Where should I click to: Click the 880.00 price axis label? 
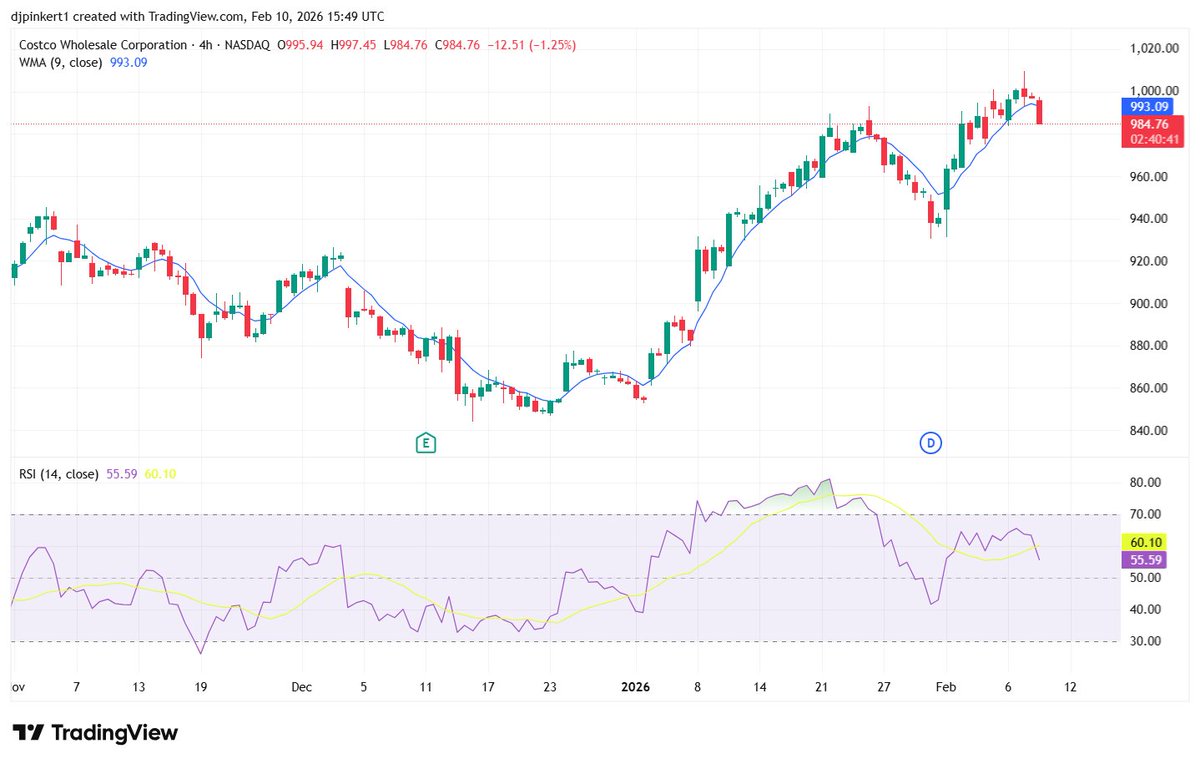click(1150, 346)
